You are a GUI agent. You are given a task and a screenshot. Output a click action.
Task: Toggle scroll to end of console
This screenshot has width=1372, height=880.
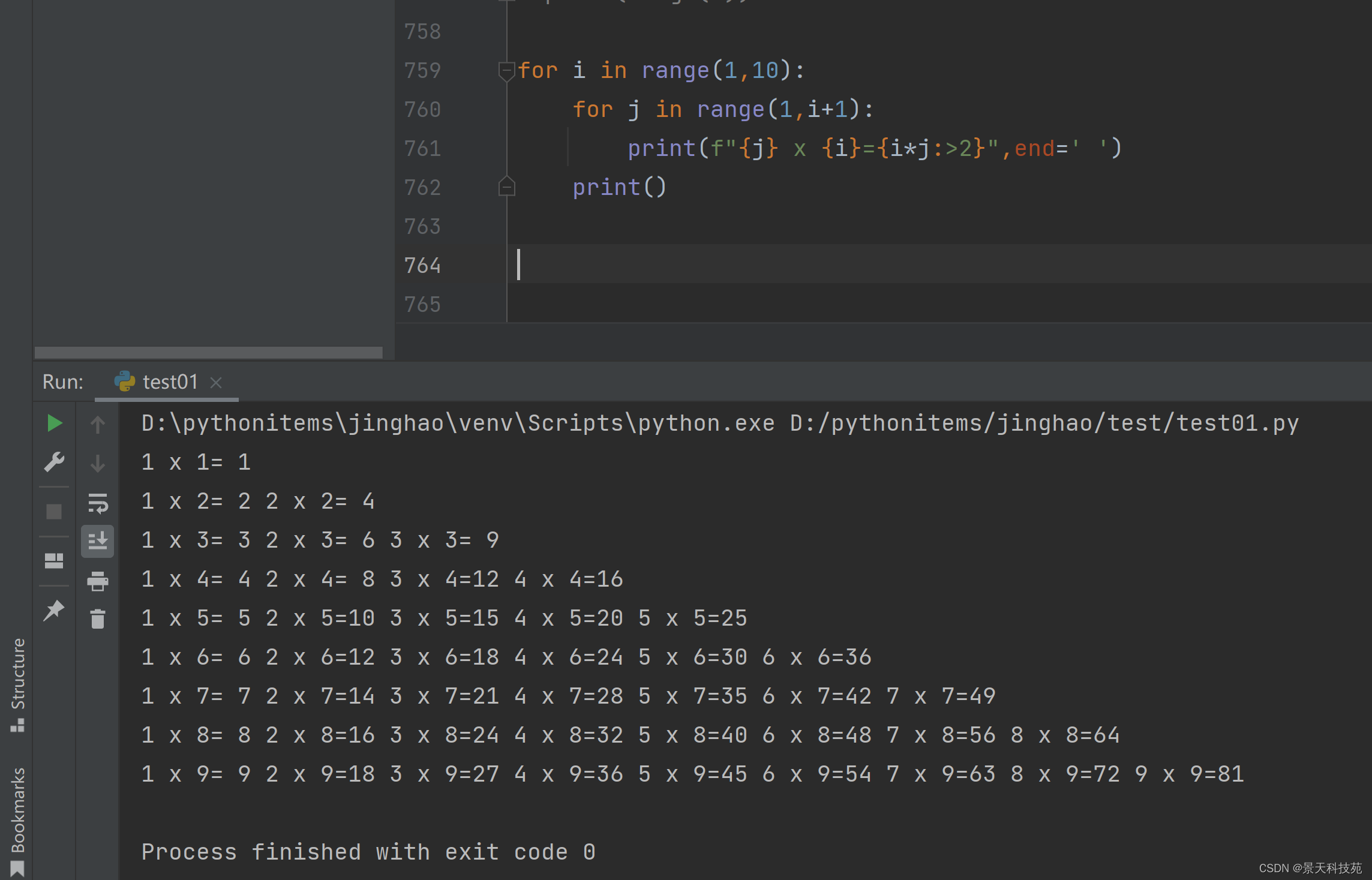tap(98, 542)
